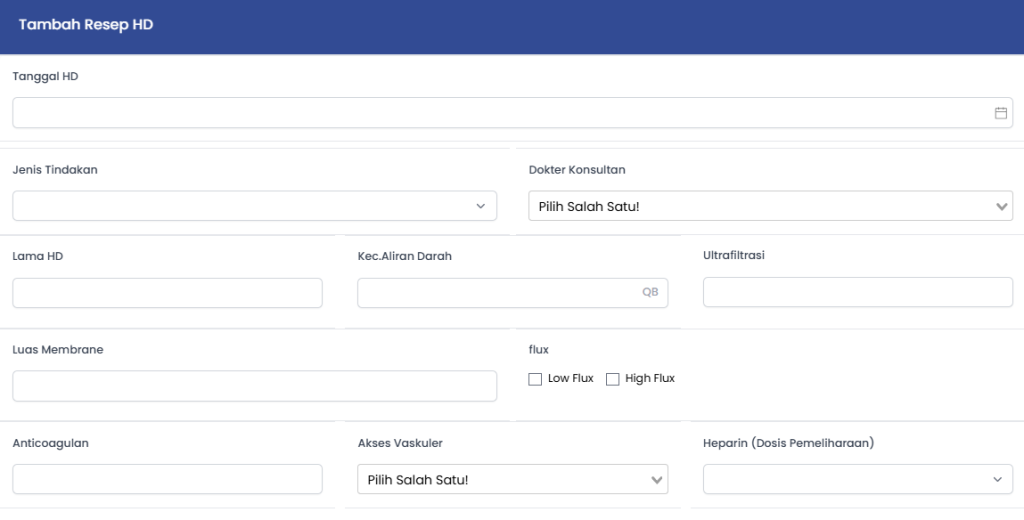Click the Tambah Resep HD header title
Viewport: 1024px width, 520px height.
point(86,25)
